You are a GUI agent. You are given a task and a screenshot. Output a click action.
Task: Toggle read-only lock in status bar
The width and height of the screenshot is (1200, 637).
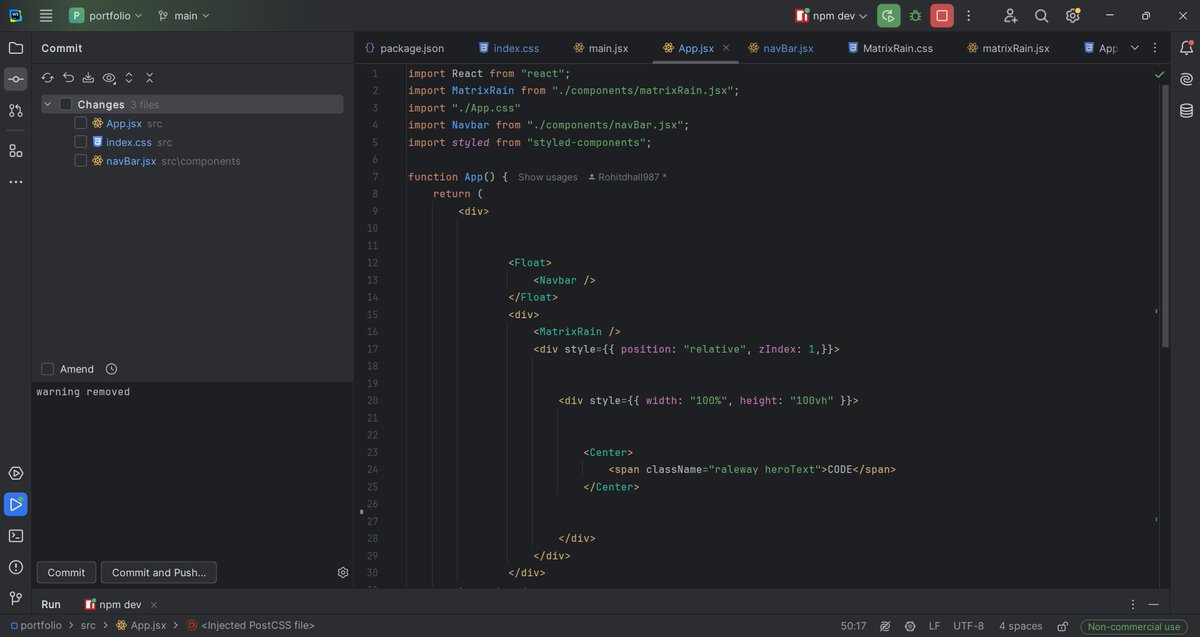(1062, 626)
